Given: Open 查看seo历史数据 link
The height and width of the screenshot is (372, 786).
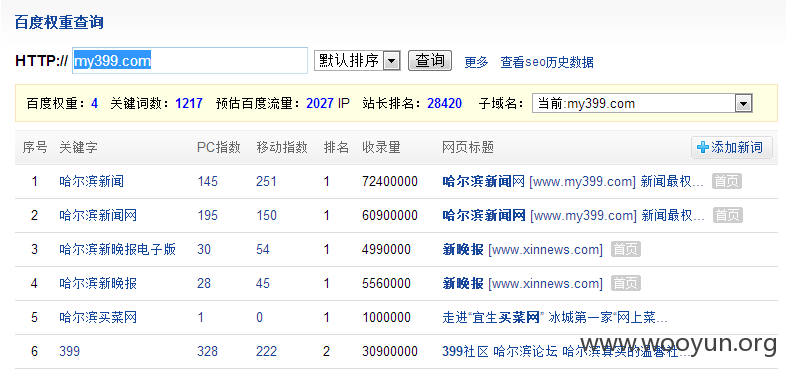Looking at the screenshot, I should coord(547,62).
